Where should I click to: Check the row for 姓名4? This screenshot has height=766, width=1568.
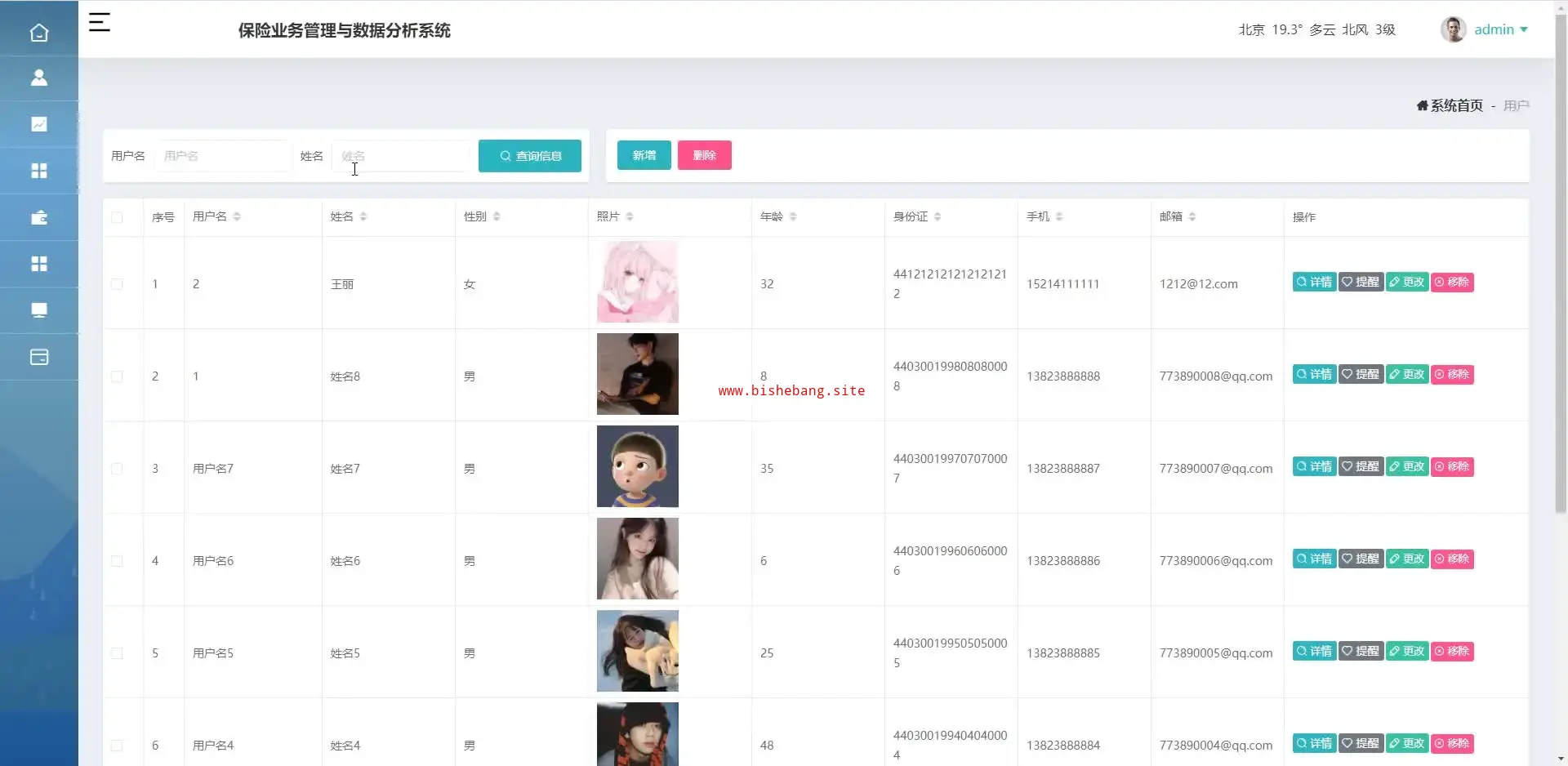pyautogui.click(x=117, y=746)
